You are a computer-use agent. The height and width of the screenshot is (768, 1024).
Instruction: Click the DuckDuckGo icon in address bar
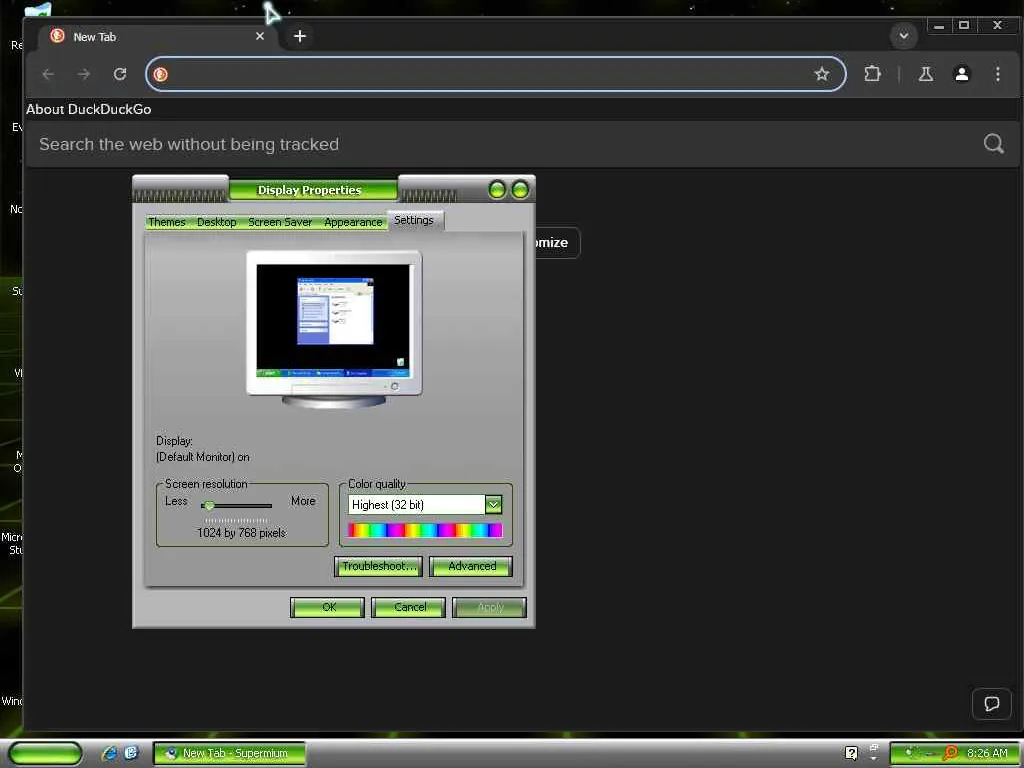(x=161, y=74)
